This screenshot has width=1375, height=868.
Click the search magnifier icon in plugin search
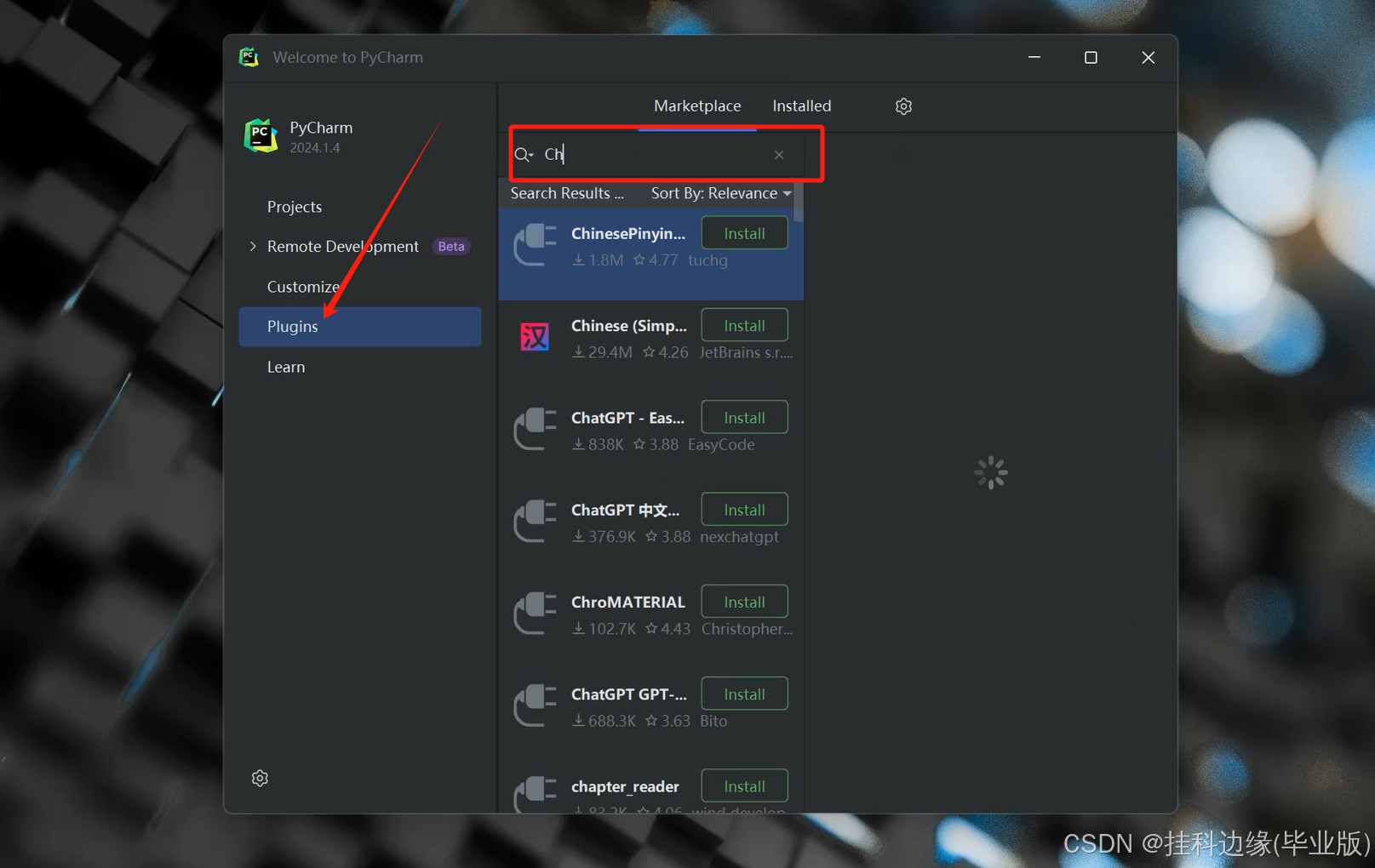tap(523, 155)
